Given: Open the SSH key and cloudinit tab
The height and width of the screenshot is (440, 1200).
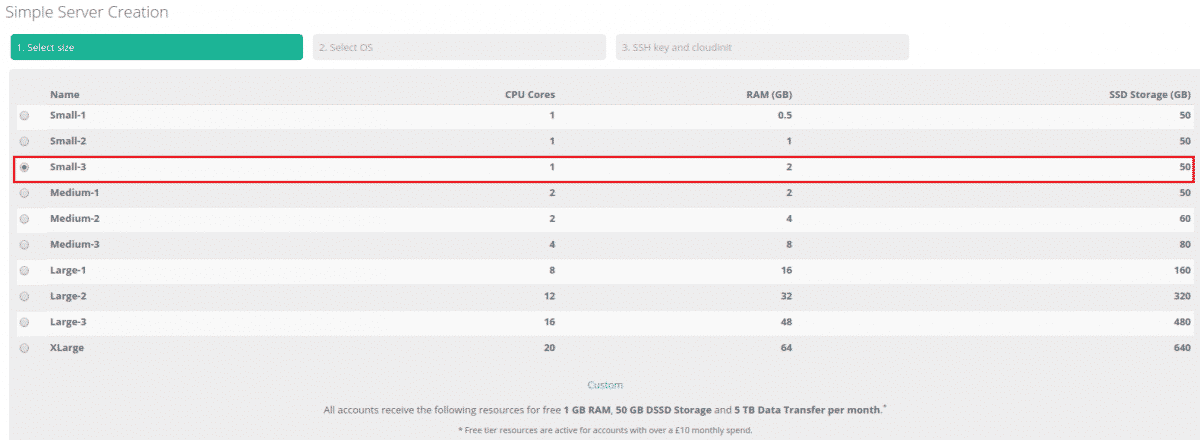Looking at the screenshot, I should pyautogui.click(x=762, y=47).
